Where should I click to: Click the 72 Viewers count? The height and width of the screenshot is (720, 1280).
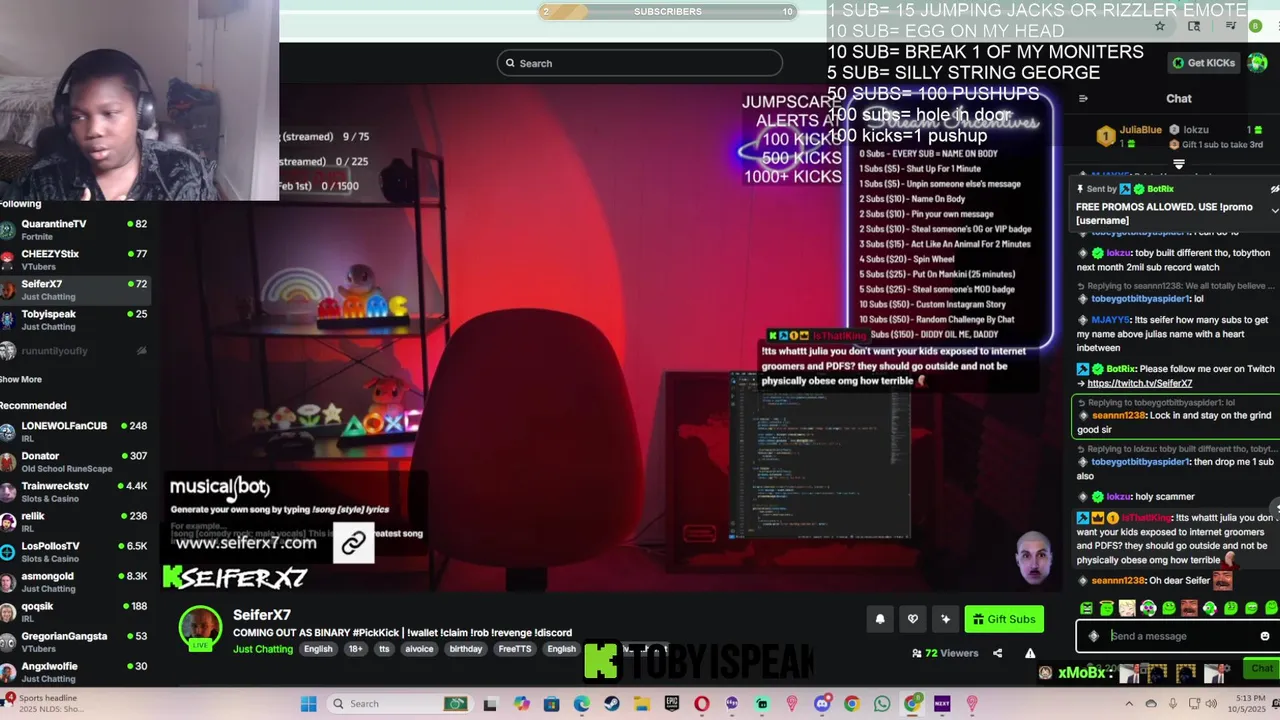click(945, 653)
